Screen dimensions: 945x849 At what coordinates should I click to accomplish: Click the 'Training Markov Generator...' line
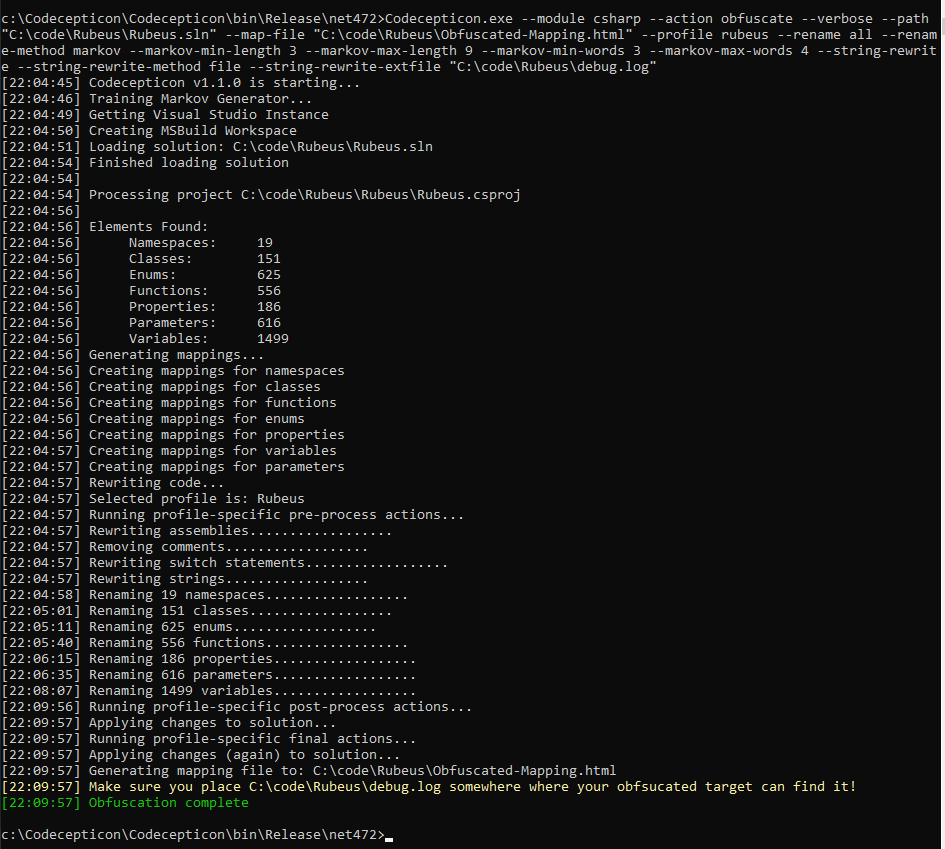(157, 99)
